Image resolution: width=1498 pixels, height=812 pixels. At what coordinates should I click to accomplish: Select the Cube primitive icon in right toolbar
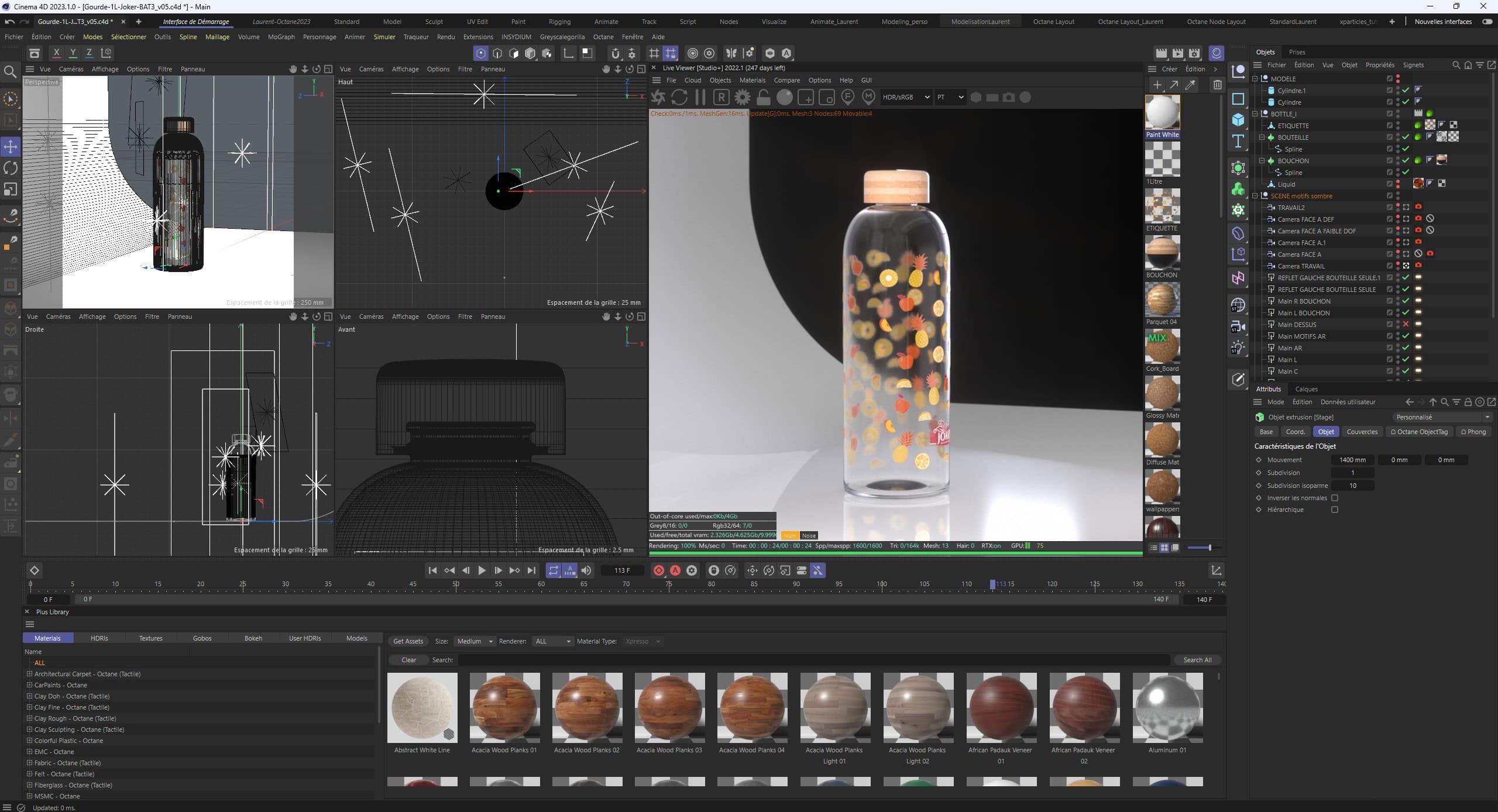tap(1238, 120)
